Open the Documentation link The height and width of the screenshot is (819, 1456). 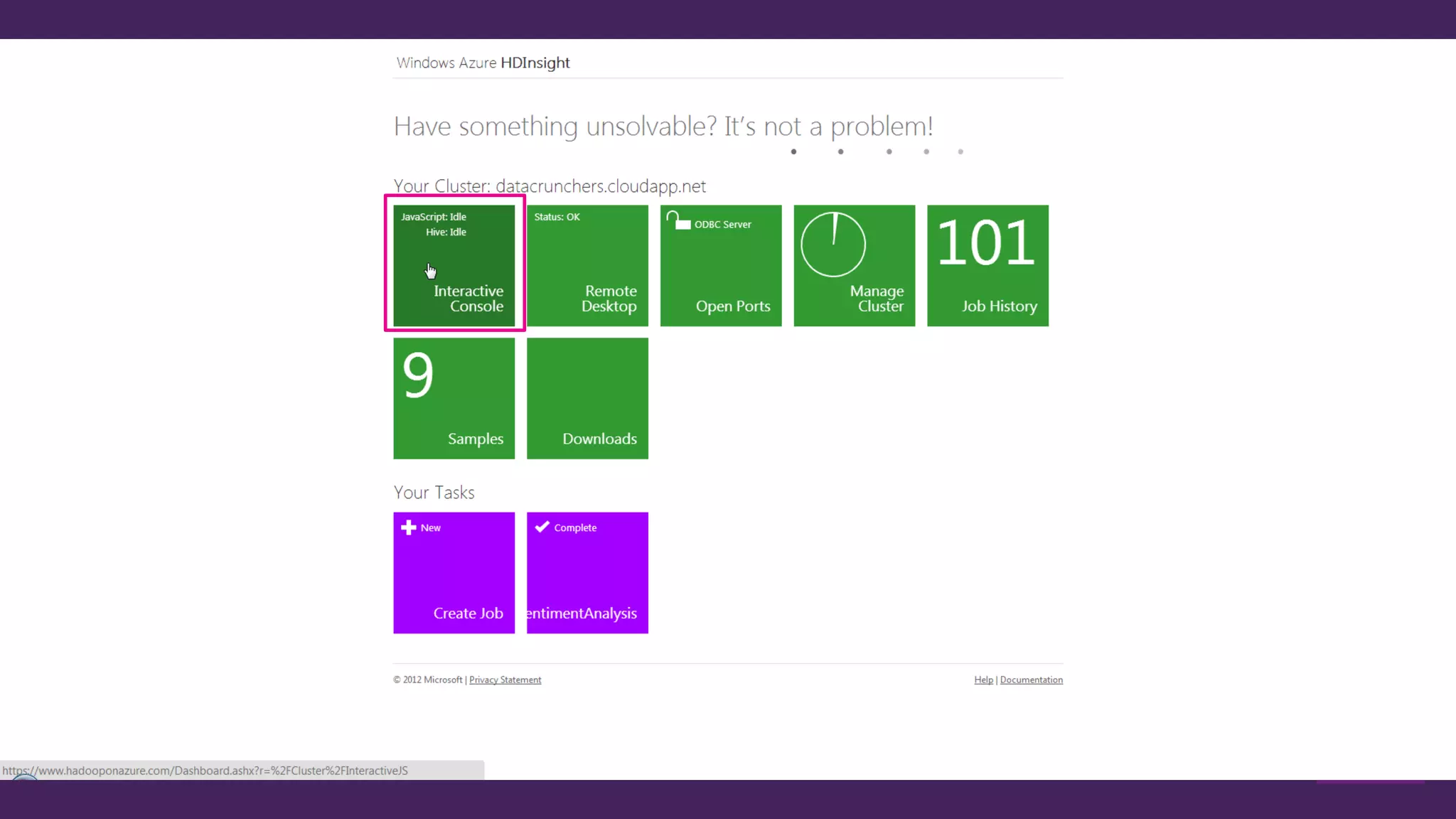point(1031,680)
